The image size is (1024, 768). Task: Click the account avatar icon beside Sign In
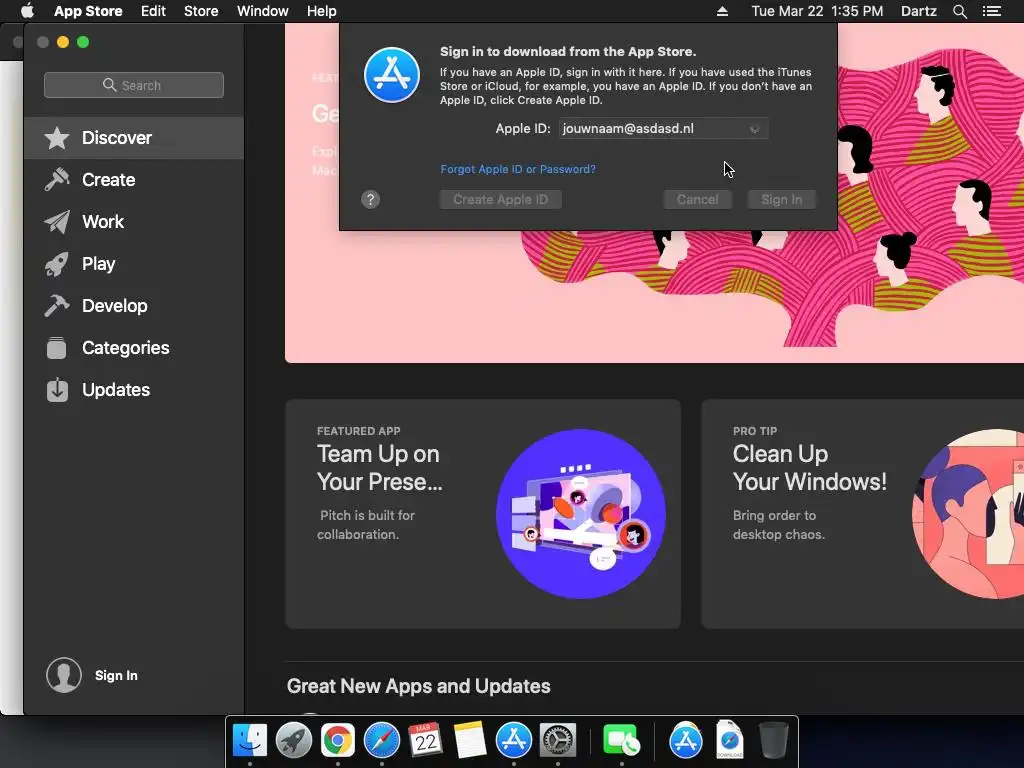[64, 675]
